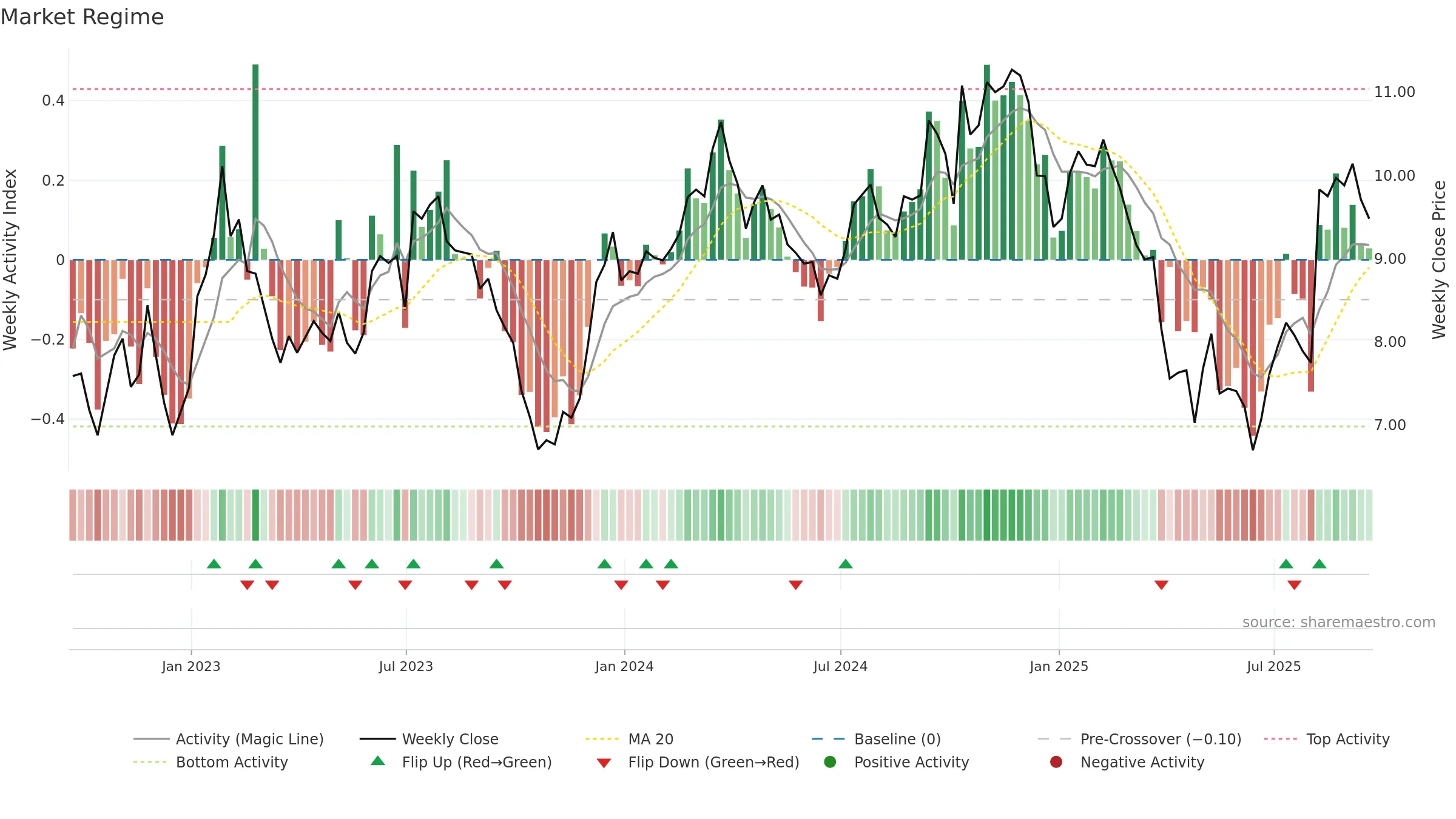Image resolution: width=1456 pixels, height=819 pixels.
Task: Click the Market Regime chart title
Action: point(82,17)
